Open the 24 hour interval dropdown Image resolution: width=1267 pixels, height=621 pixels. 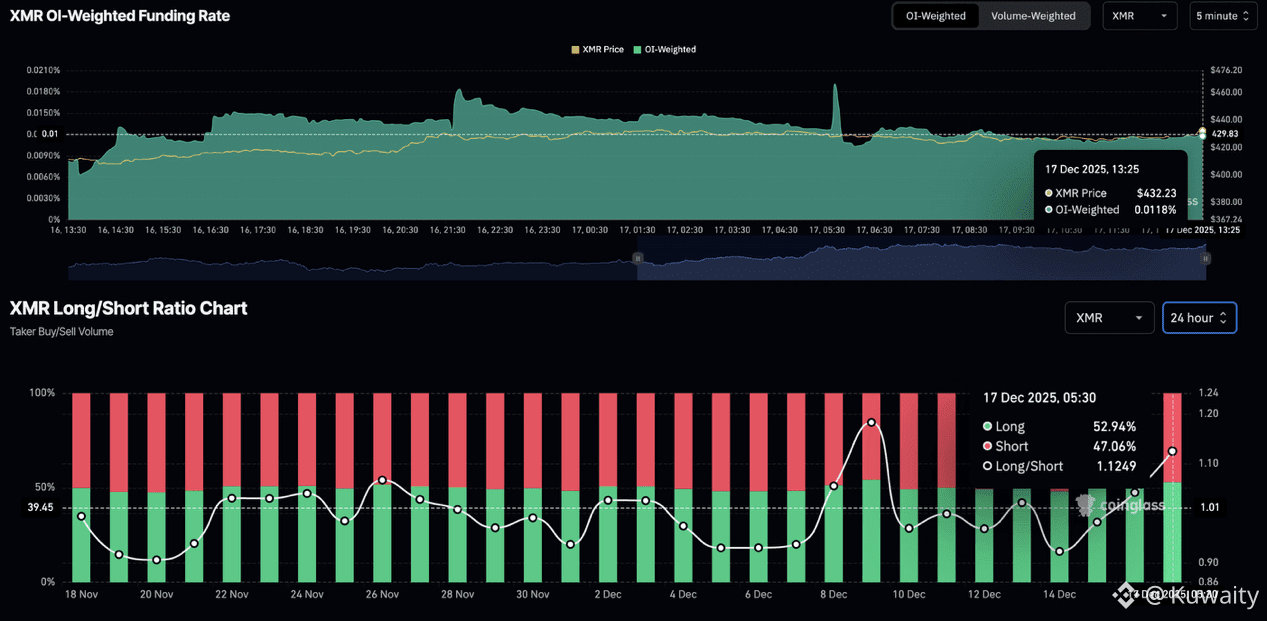(1199, 318)
